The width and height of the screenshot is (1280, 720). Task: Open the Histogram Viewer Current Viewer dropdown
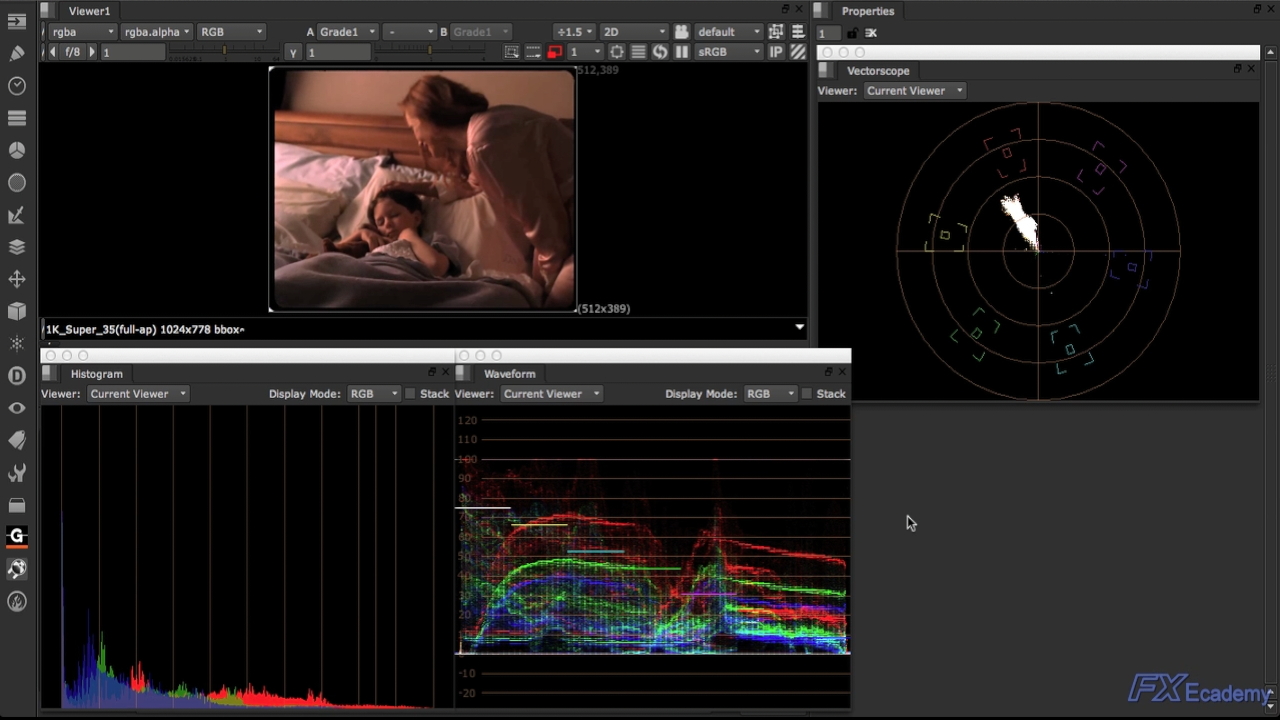(x=137, y=394)
